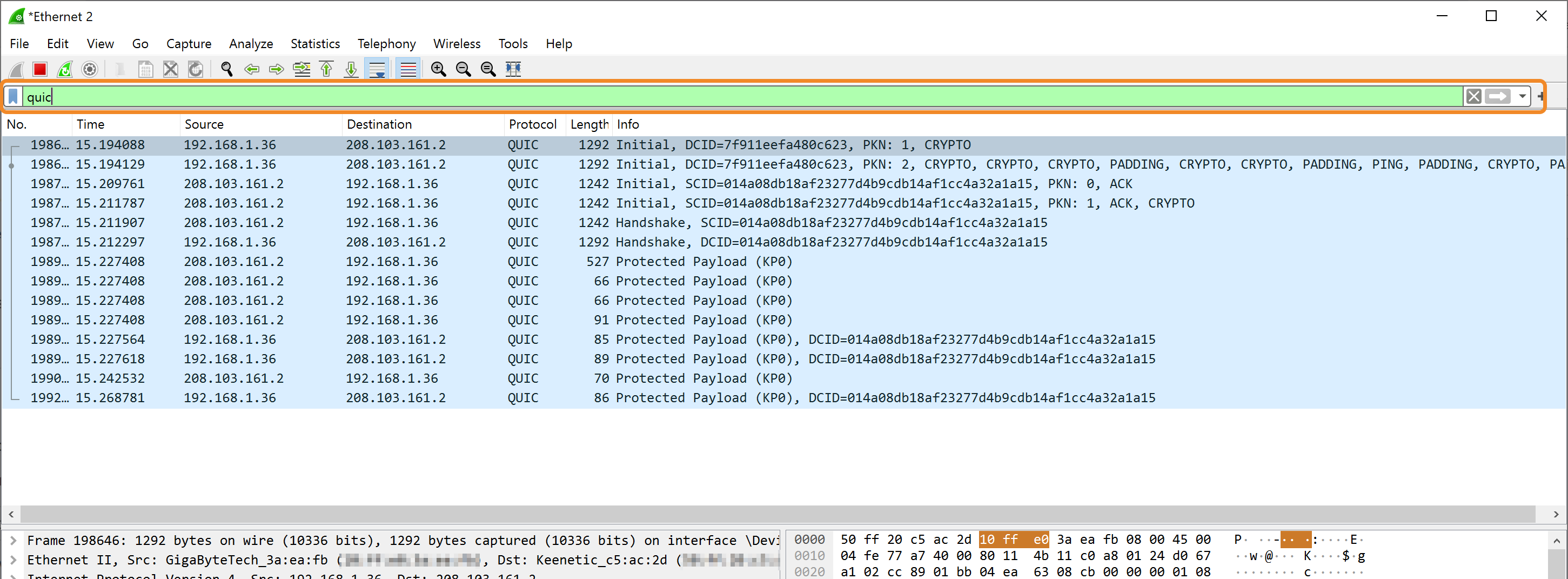Open display filter bookmarks
Screen dimensions: 1568x579
pos(14,97)
